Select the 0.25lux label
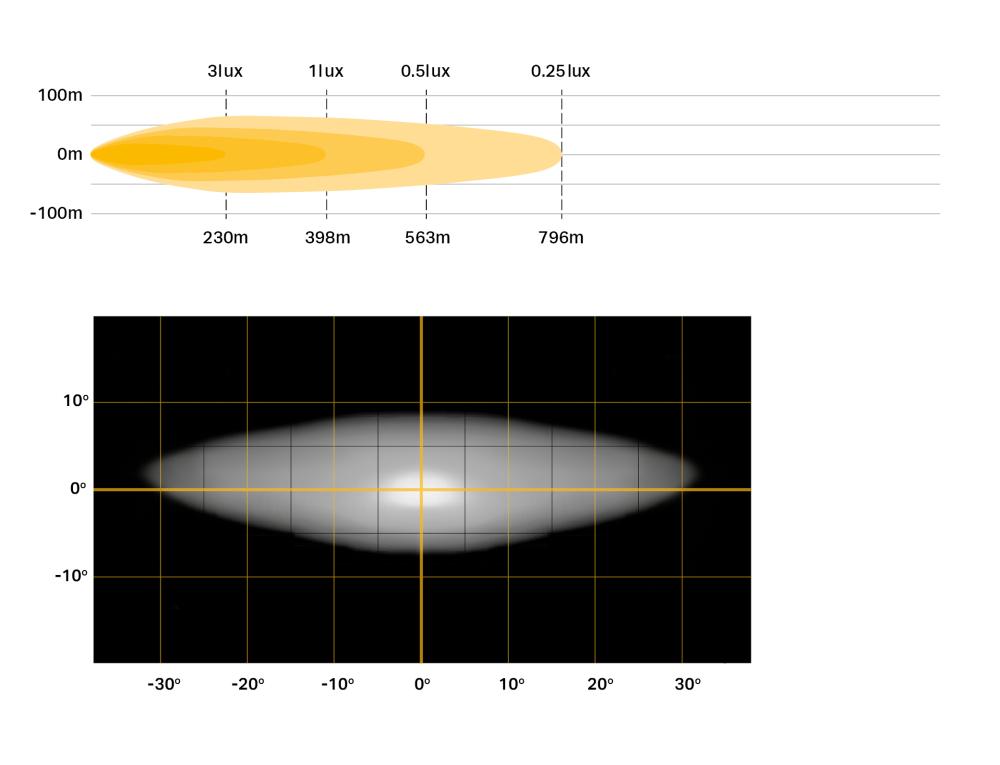Screen dimensions: 1000x765 tap(561, 71)
